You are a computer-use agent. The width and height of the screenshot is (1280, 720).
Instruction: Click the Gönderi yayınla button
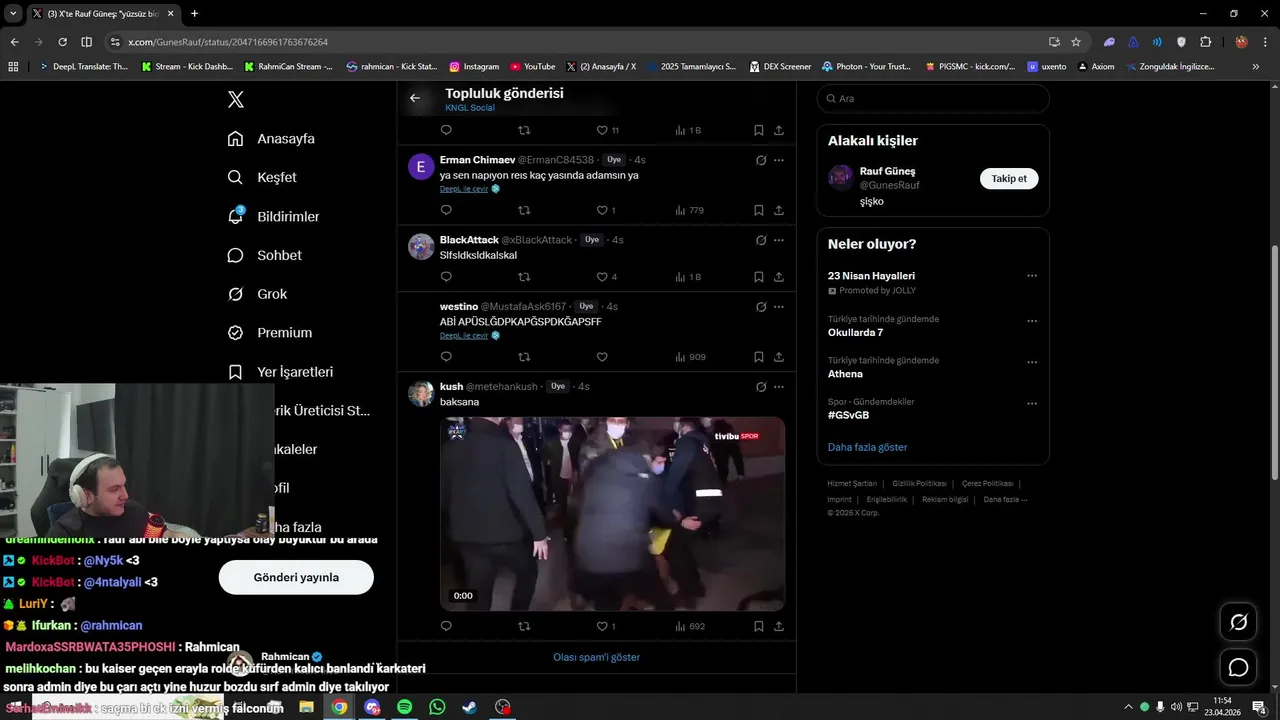point(296,577)
